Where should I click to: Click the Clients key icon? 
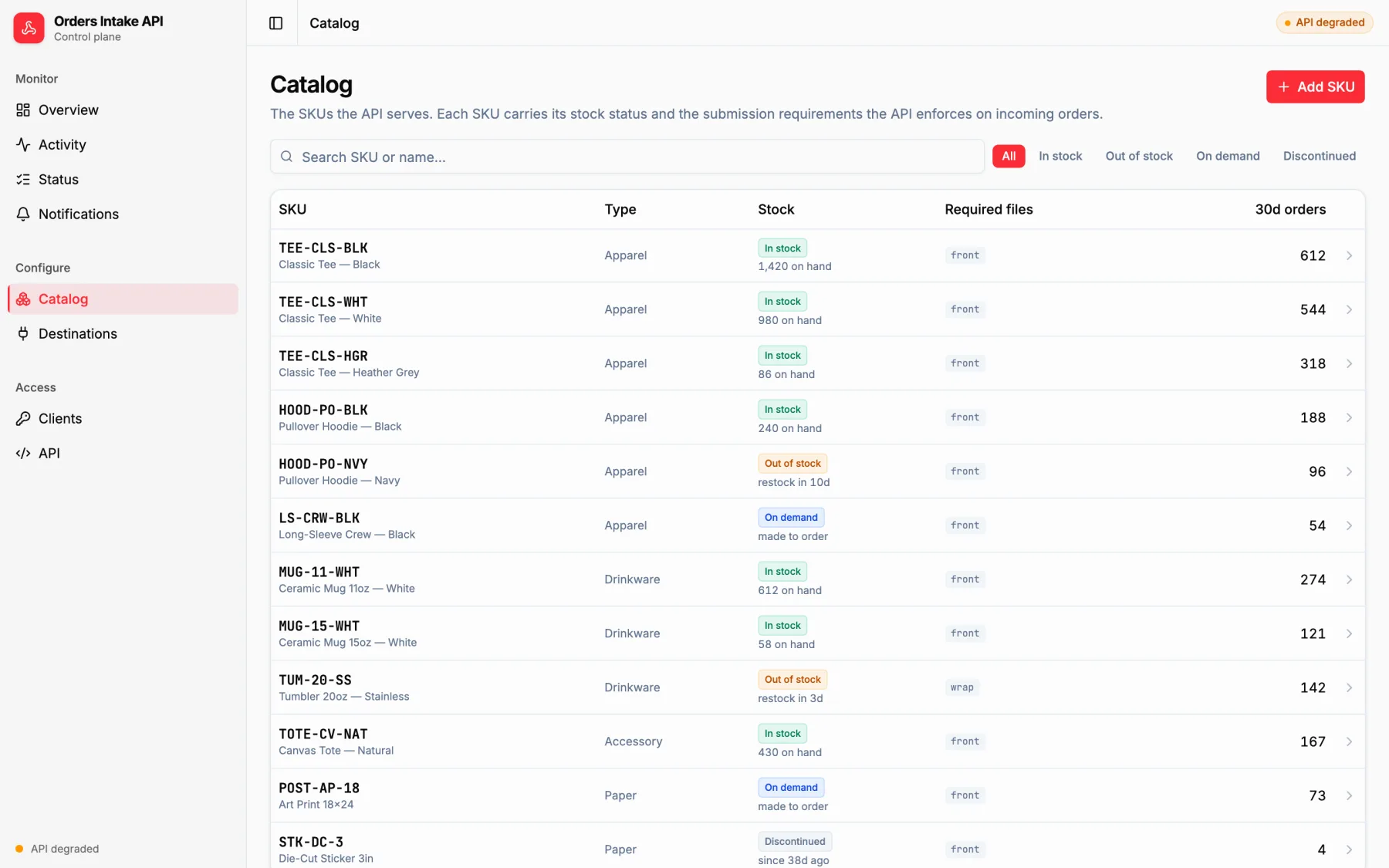point(23,418)
